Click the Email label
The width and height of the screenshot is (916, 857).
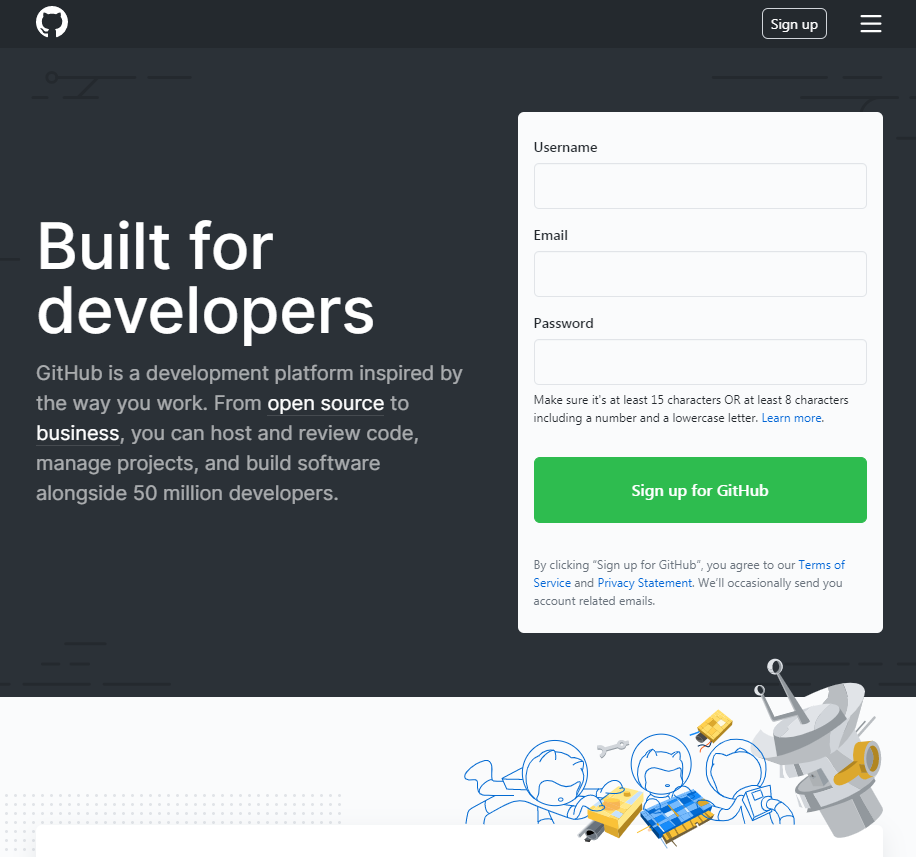click(550, 235)
